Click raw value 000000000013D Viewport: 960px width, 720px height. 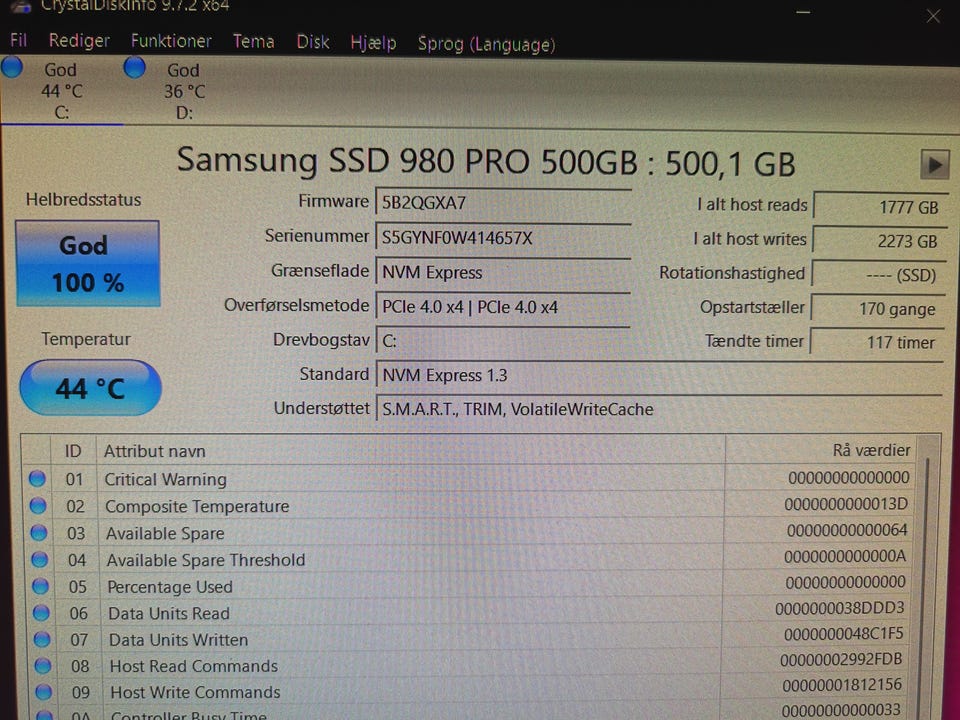tap(846, 504)
